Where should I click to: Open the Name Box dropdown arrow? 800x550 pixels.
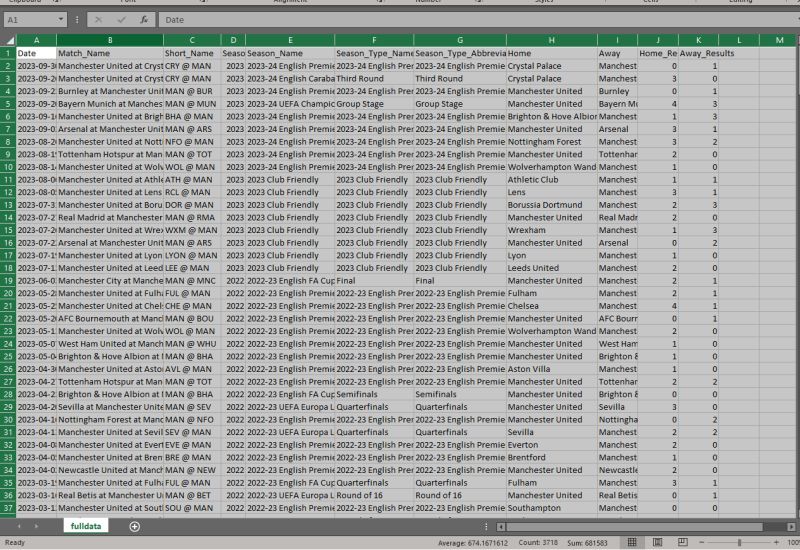pos(61,20)
